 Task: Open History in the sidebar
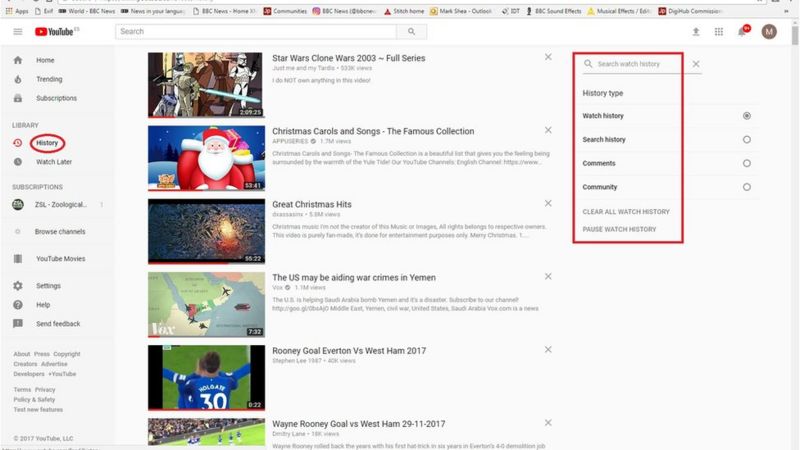47,143
